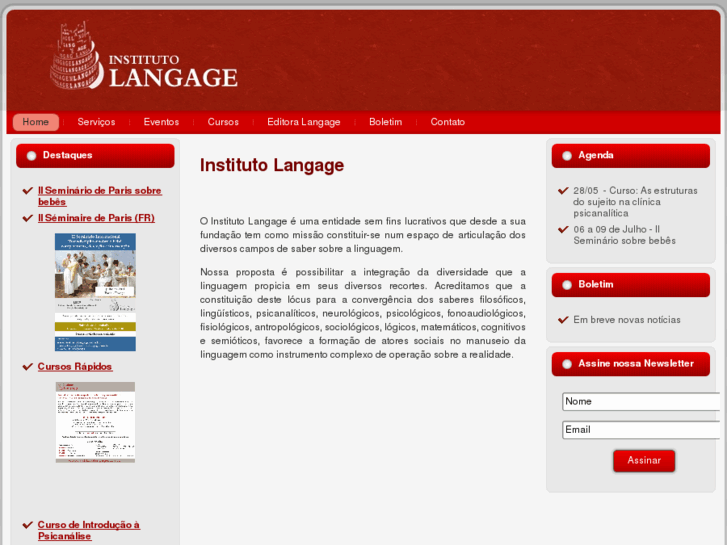727x545 pixels.
Task: Click the Assinar button
Action: [x=644, y=461]
